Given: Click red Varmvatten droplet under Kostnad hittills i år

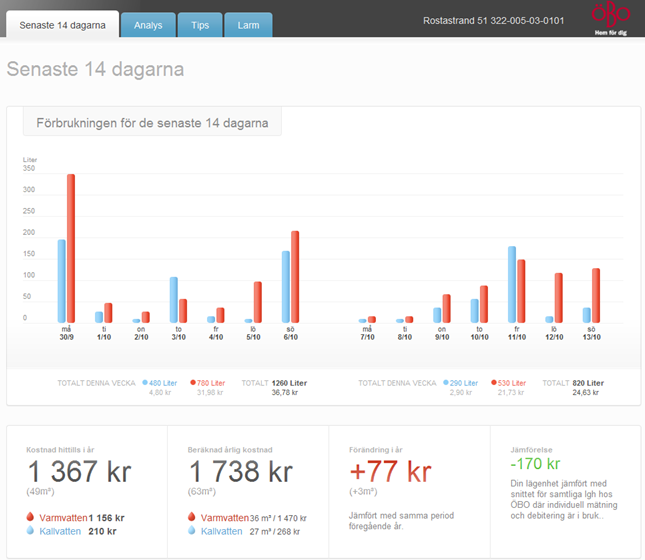Looking at the screenshot, I should (x=31, y=518).
